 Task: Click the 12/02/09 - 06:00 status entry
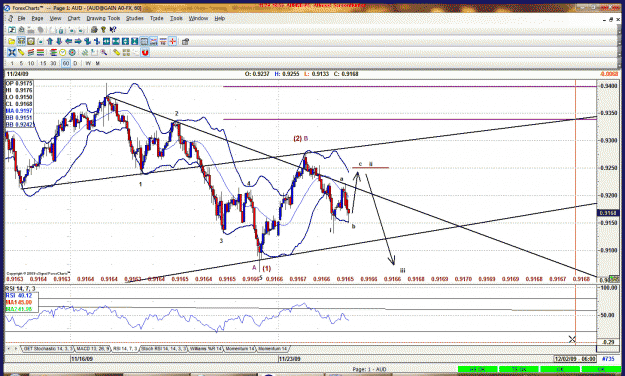tap(574, 359)
